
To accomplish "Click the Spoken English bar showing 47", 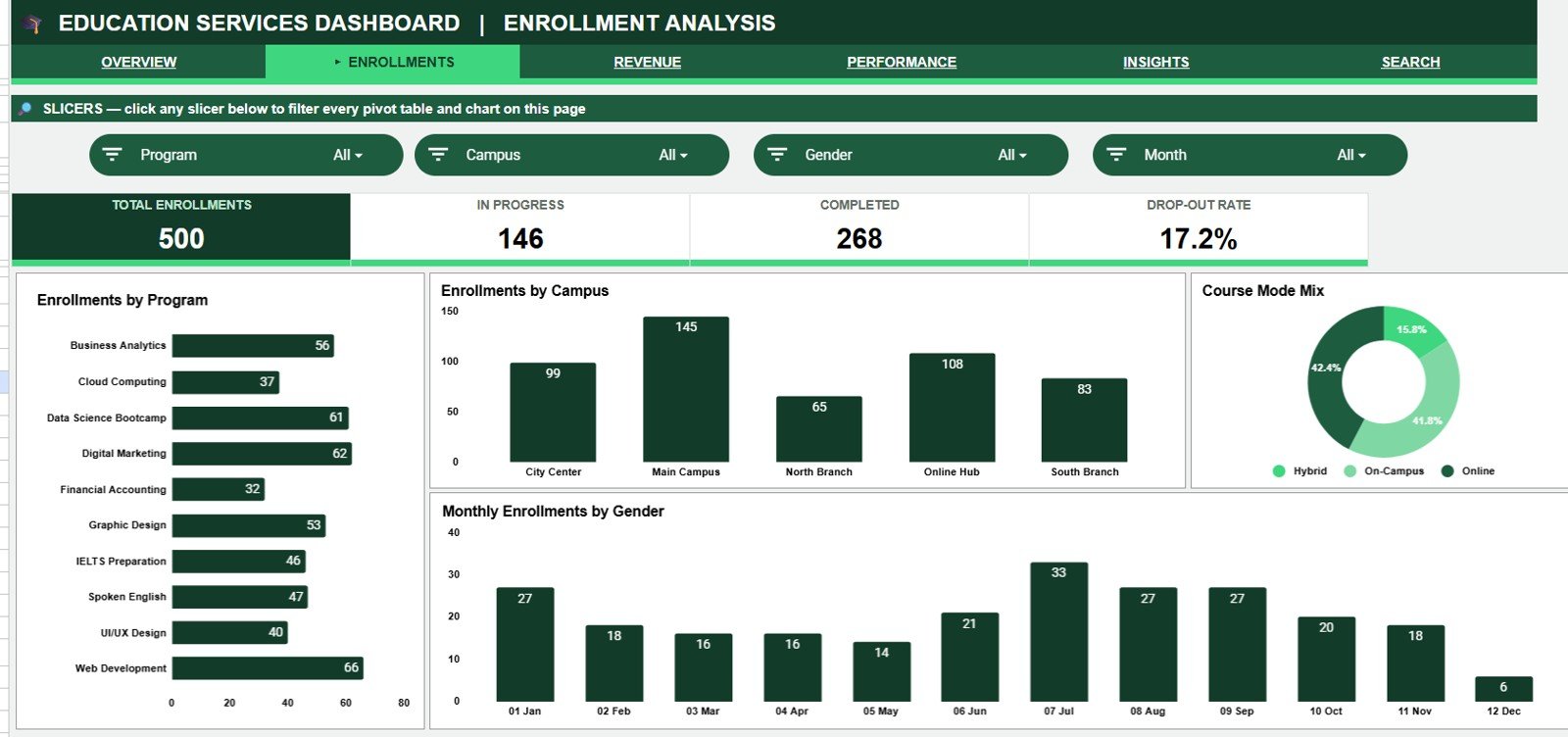I will (240, 597).
